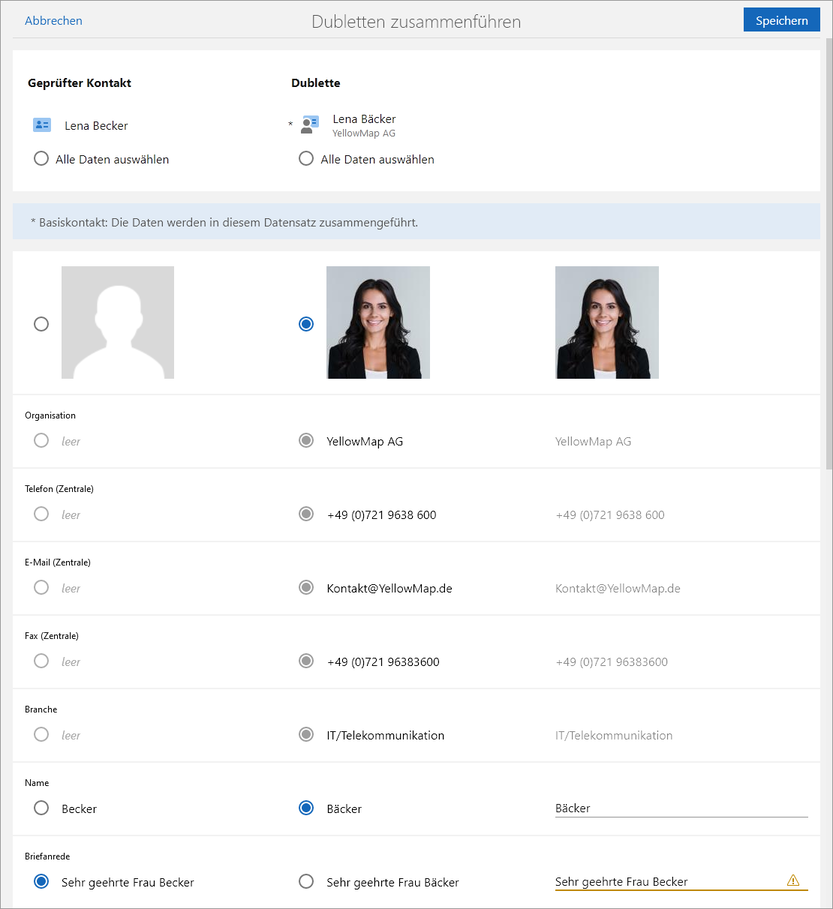Select the +49 (0)721 96383600 fax option

(306, 661)
